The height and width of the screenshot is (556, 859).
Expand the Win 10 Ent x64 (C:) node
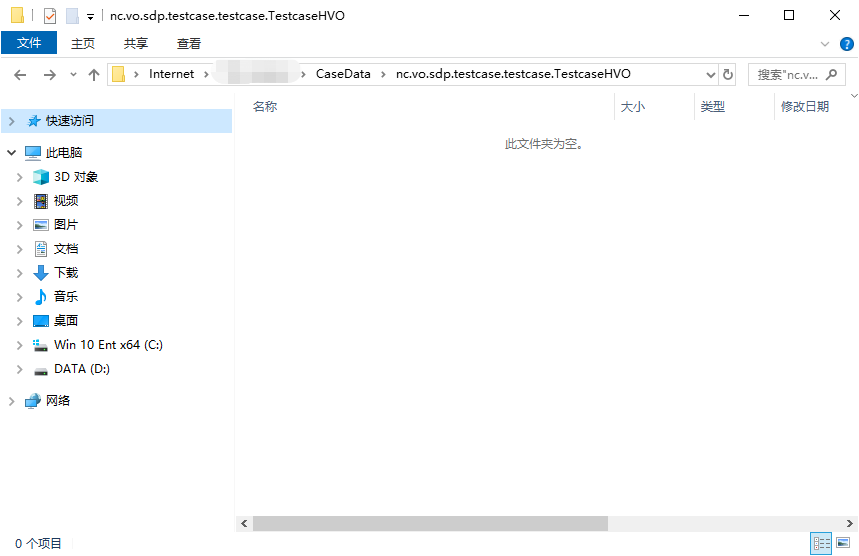pyautogui.click(x=20, y=345)
